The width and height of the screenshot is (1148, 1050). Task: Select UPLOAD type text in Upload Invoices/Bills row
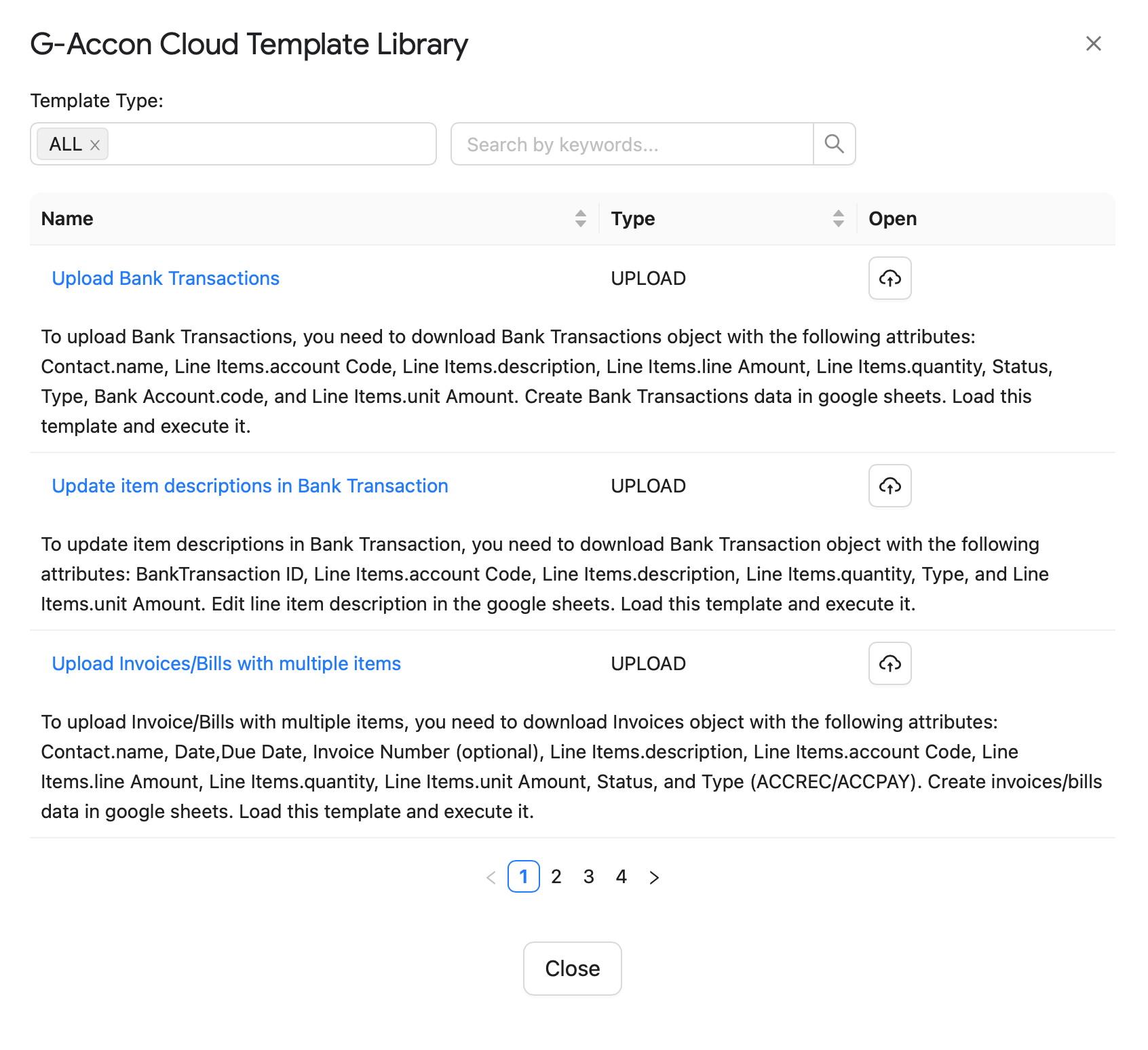click(648, 663)
